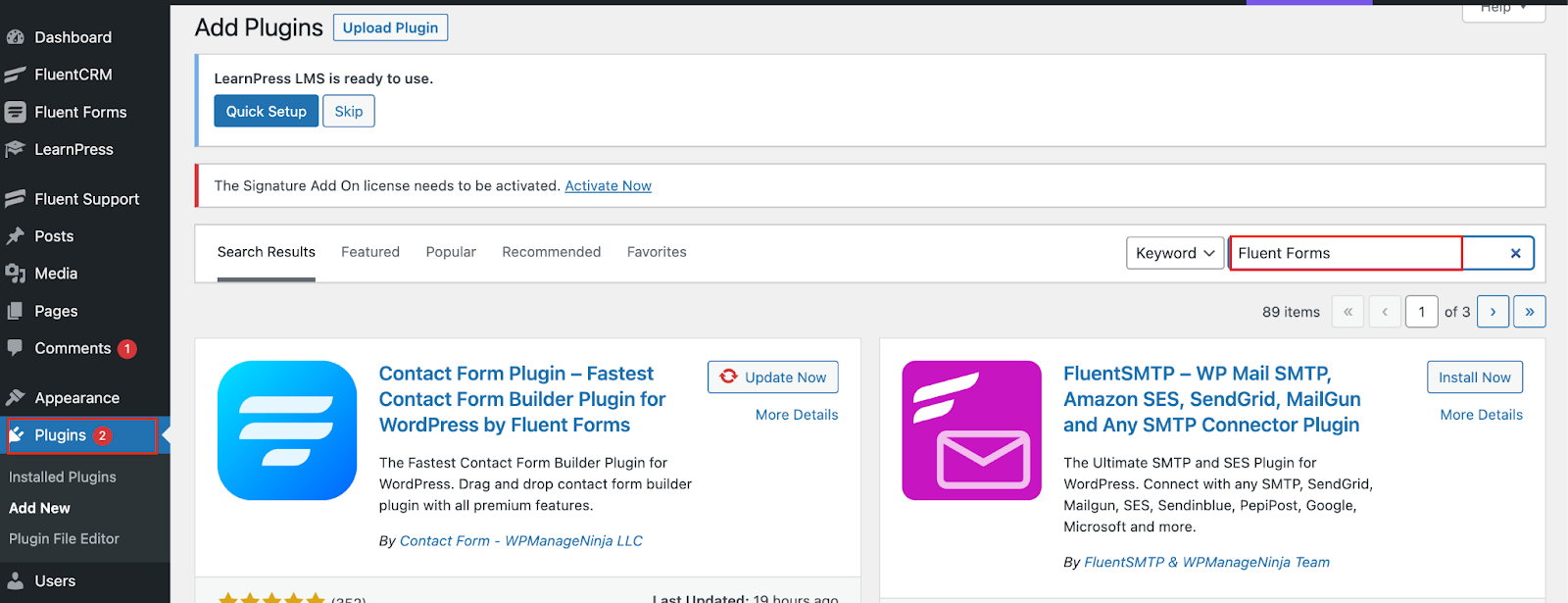The height and width of the screenshot is (603, 1568).
Task: Click the Fluent Forms sidebar icon
Action: [15, 112]
